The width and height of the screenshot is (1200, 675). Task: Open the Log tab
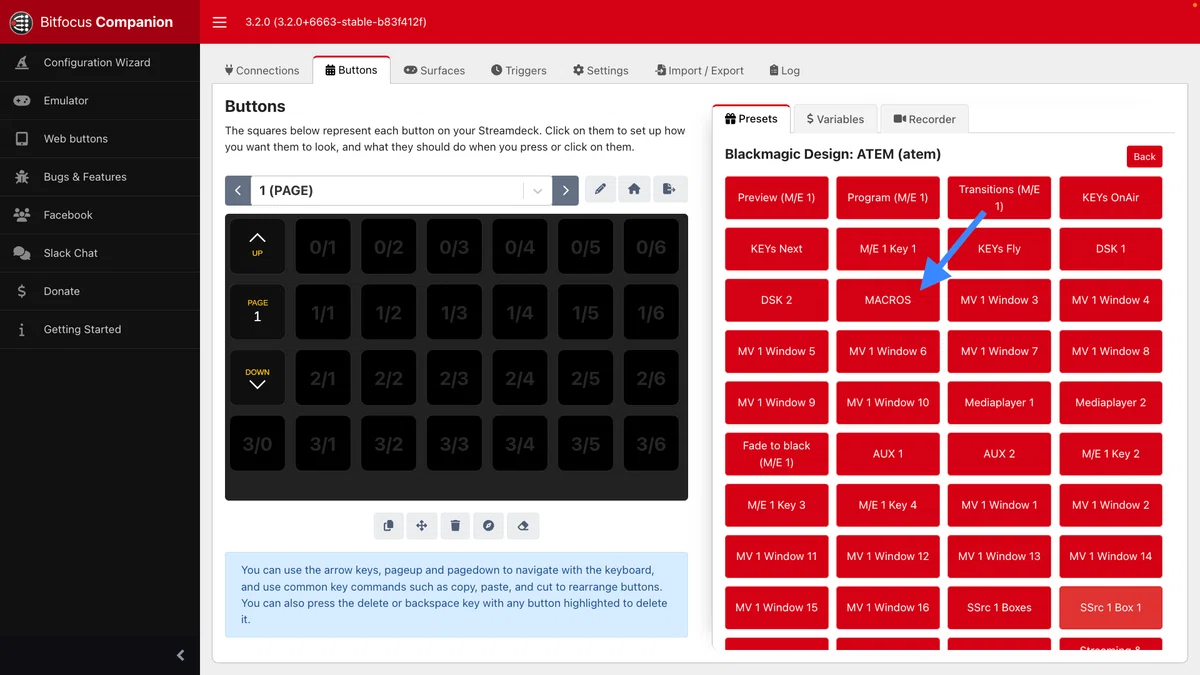[784, 70]
